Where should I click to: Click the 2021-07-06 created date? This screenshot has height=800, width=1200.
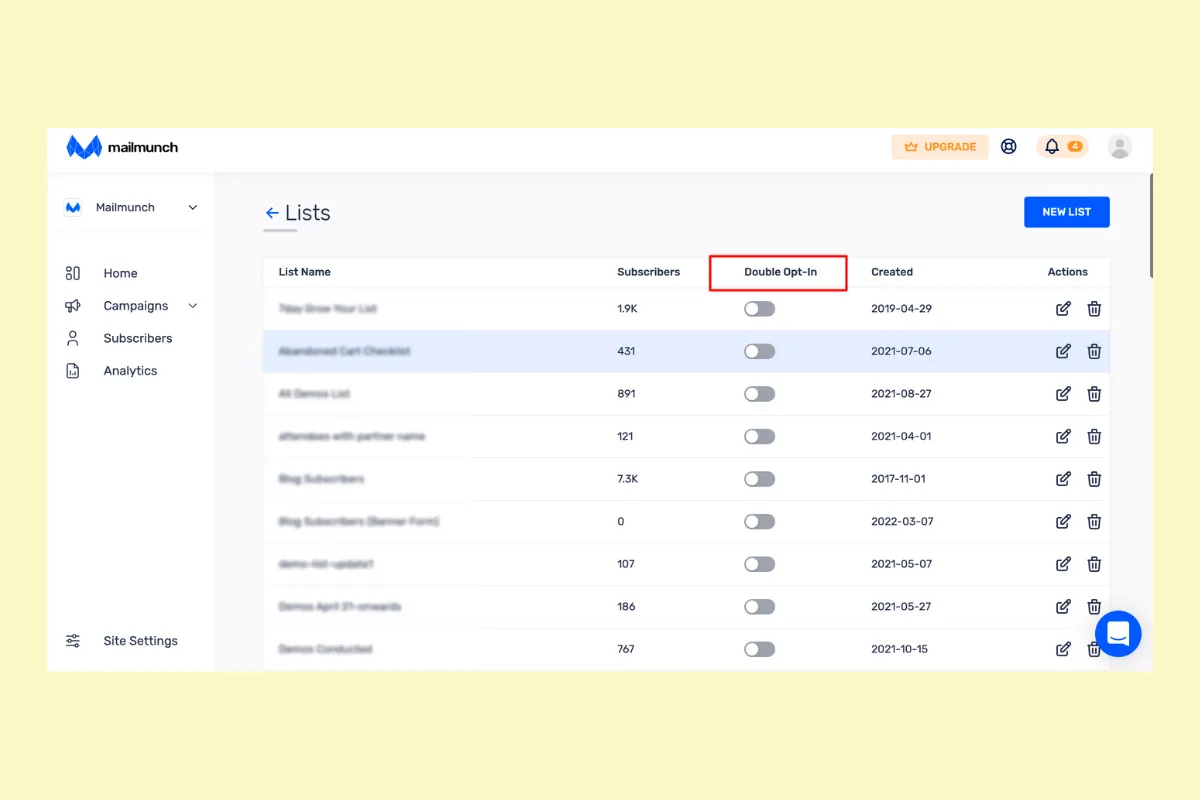(901, 351)
